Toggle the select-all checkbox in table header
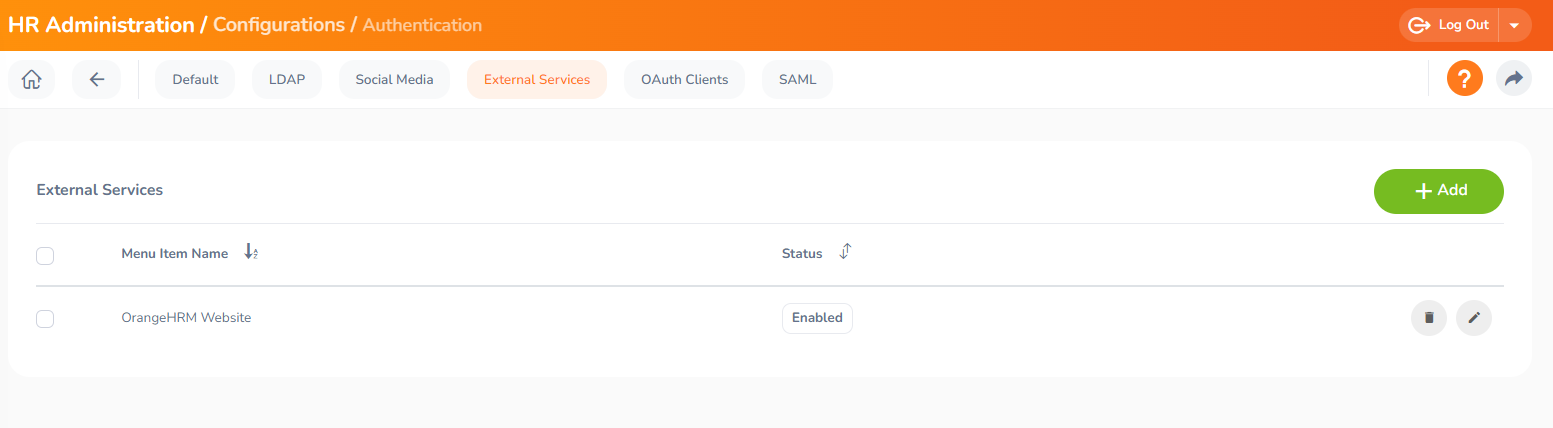Viewport: 1553px width, 428px height. tap(45, 256)
